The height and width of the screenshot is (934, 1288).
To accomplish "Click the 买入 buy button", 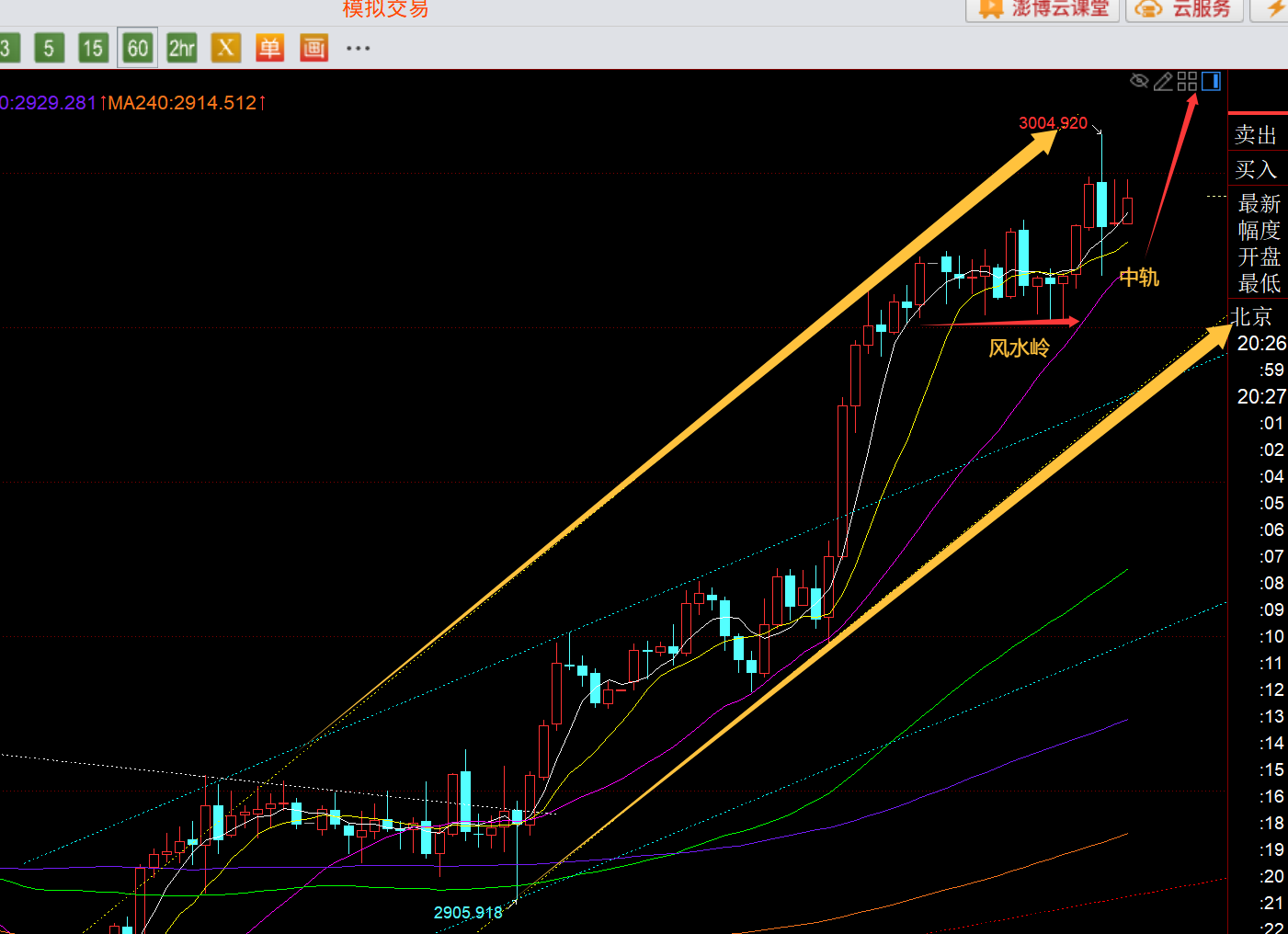I will (1256, 170).
